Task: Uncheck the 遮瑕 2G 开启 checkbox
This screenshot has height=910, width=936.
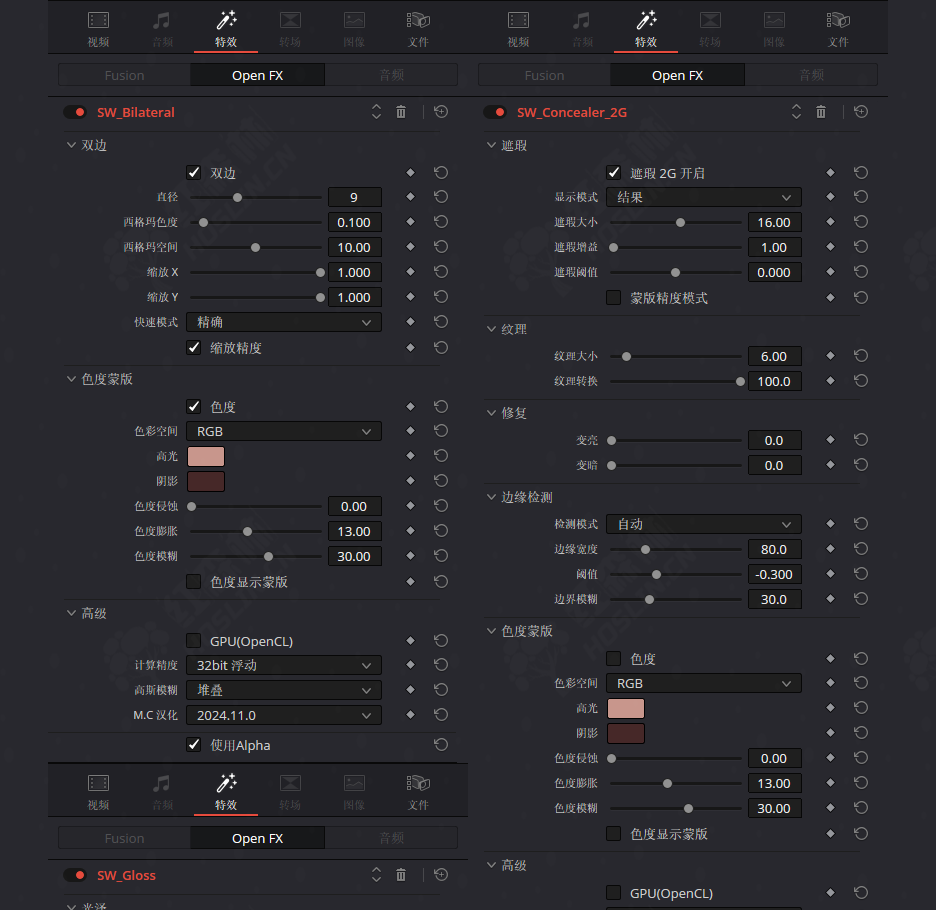Action: (x=613, y=173)
